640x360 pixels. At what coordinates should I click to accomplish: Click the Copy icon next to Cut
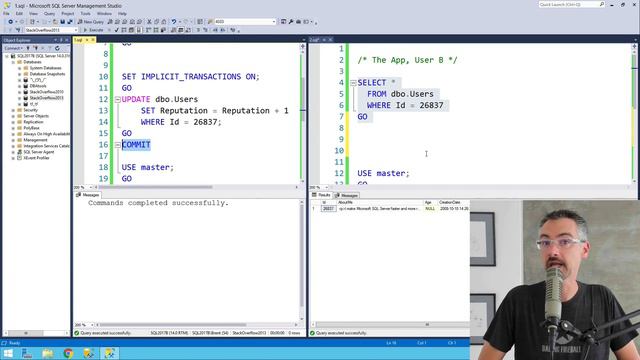click(157, 22)
